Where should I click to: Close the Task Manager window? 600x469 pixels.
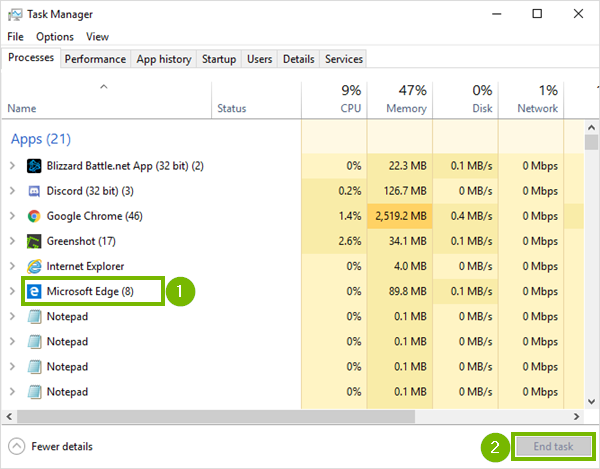[x=578, y=14]
